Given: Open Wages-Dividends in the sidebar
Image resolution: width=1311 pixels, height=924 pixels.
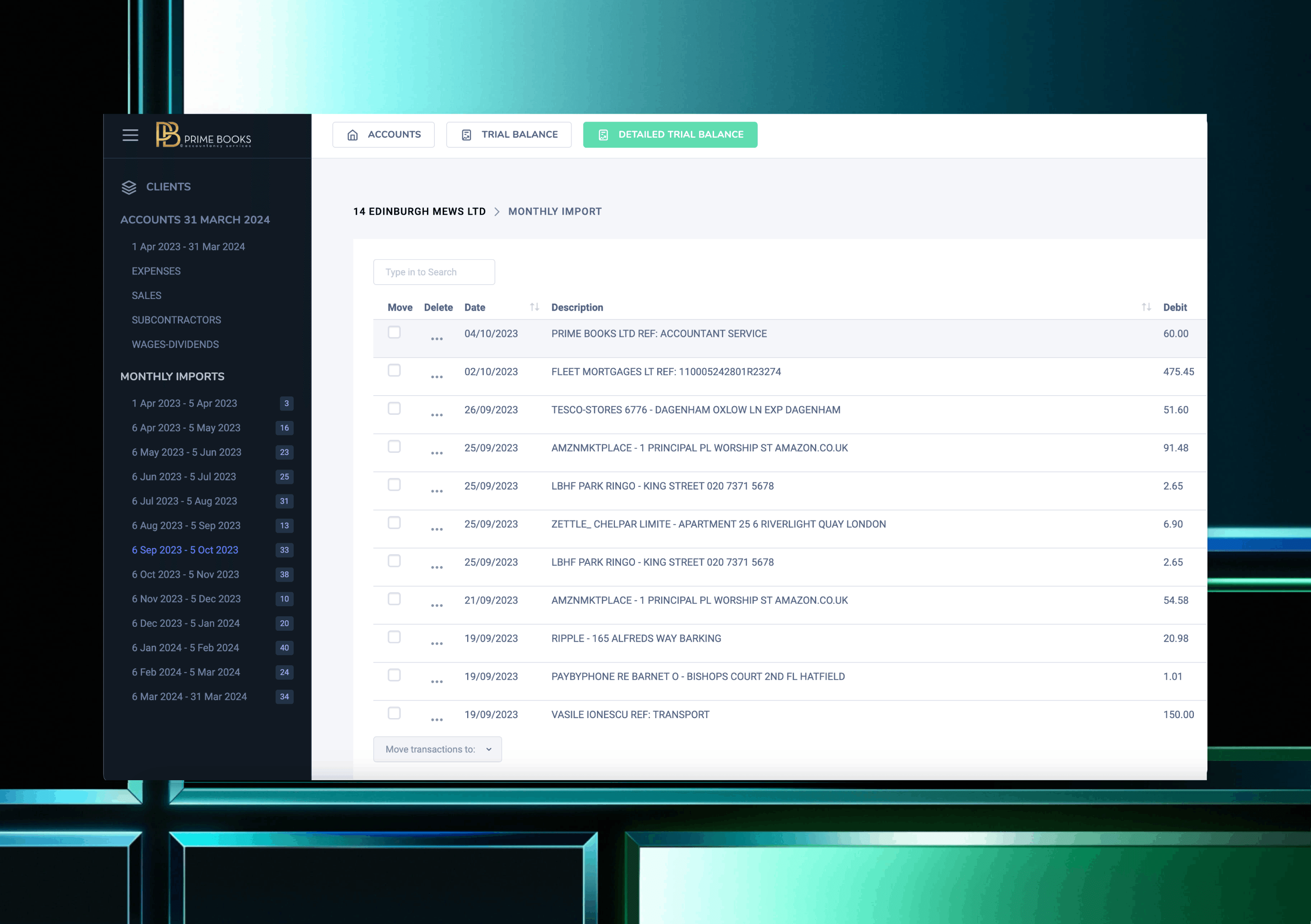Looking at the screenshot, I should (x=175, y=344).
